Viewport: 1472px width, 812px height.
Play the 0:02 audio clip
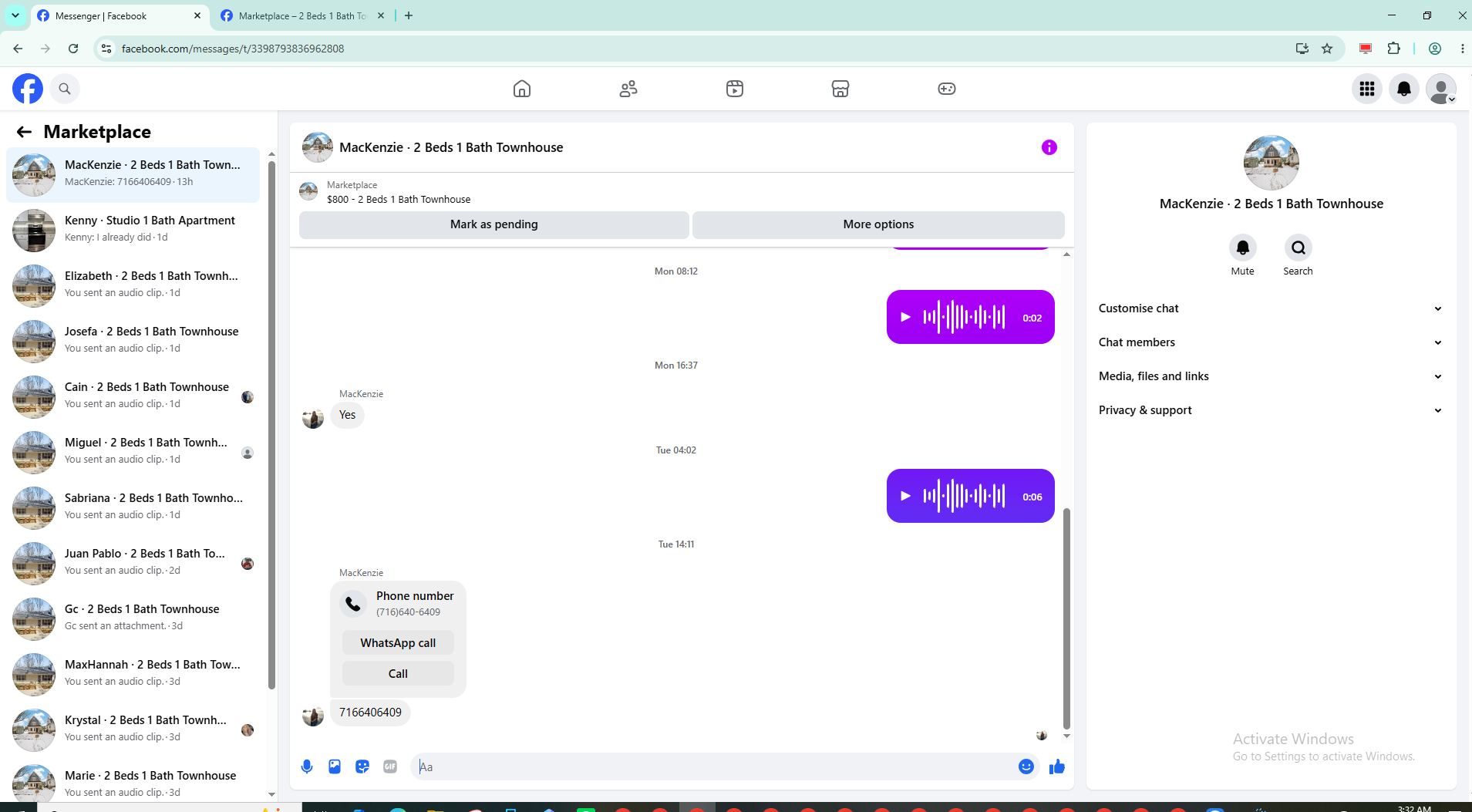(906, 317)
